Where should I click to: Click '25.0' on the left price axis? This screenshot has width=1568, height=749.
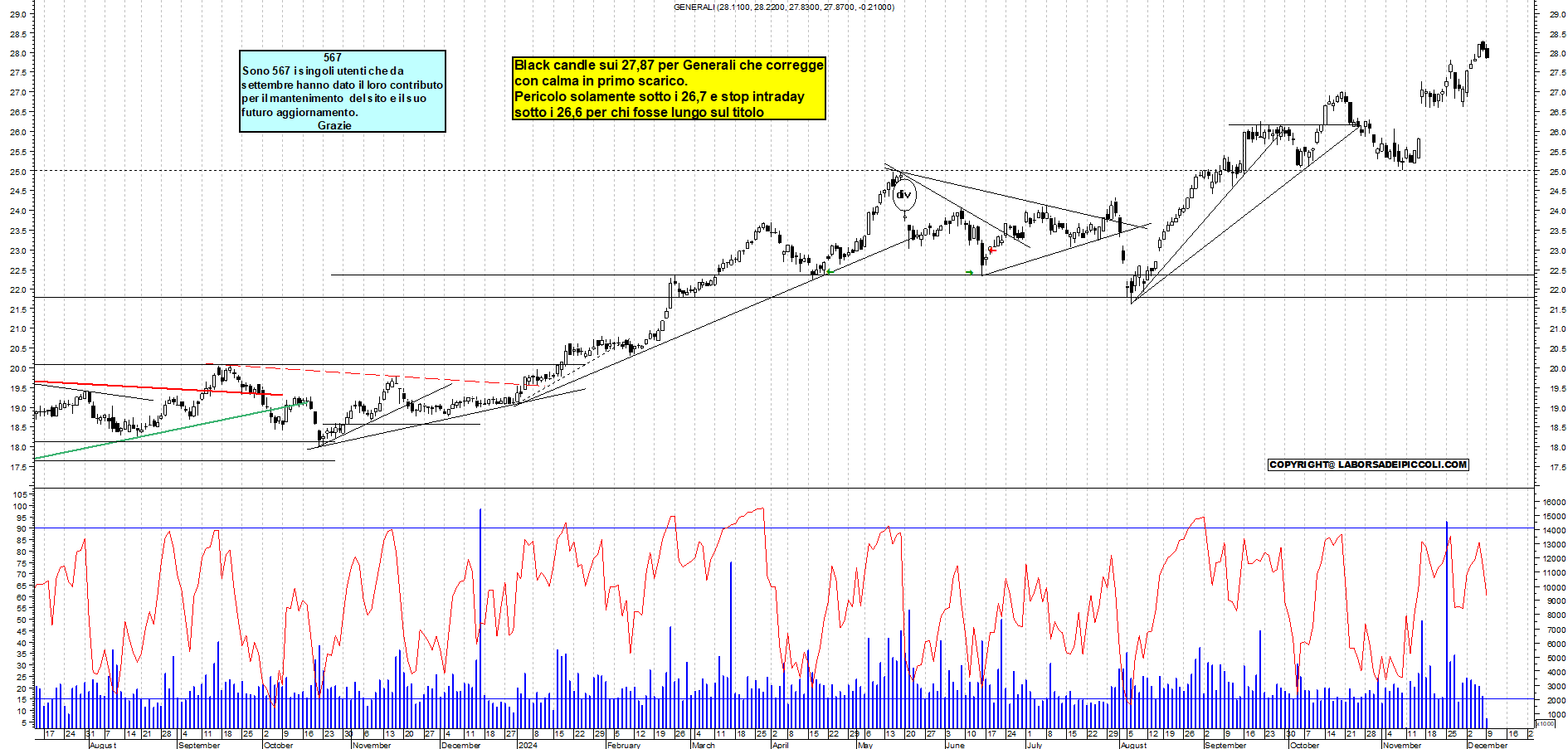click(17, 172)
